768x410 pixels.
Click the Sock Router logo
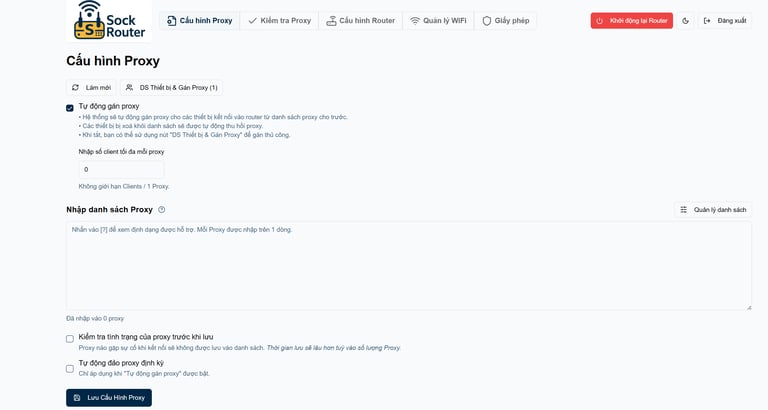(x=96, y=20)
